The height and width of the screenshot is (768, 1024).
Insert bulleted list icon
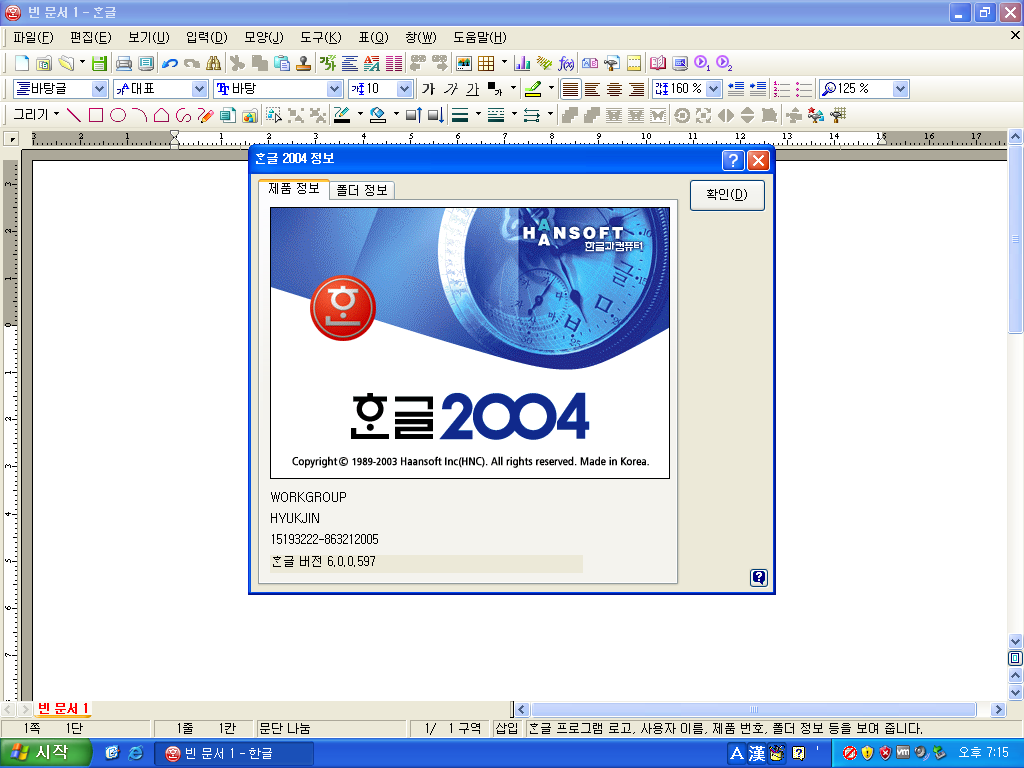pos(804,89)
